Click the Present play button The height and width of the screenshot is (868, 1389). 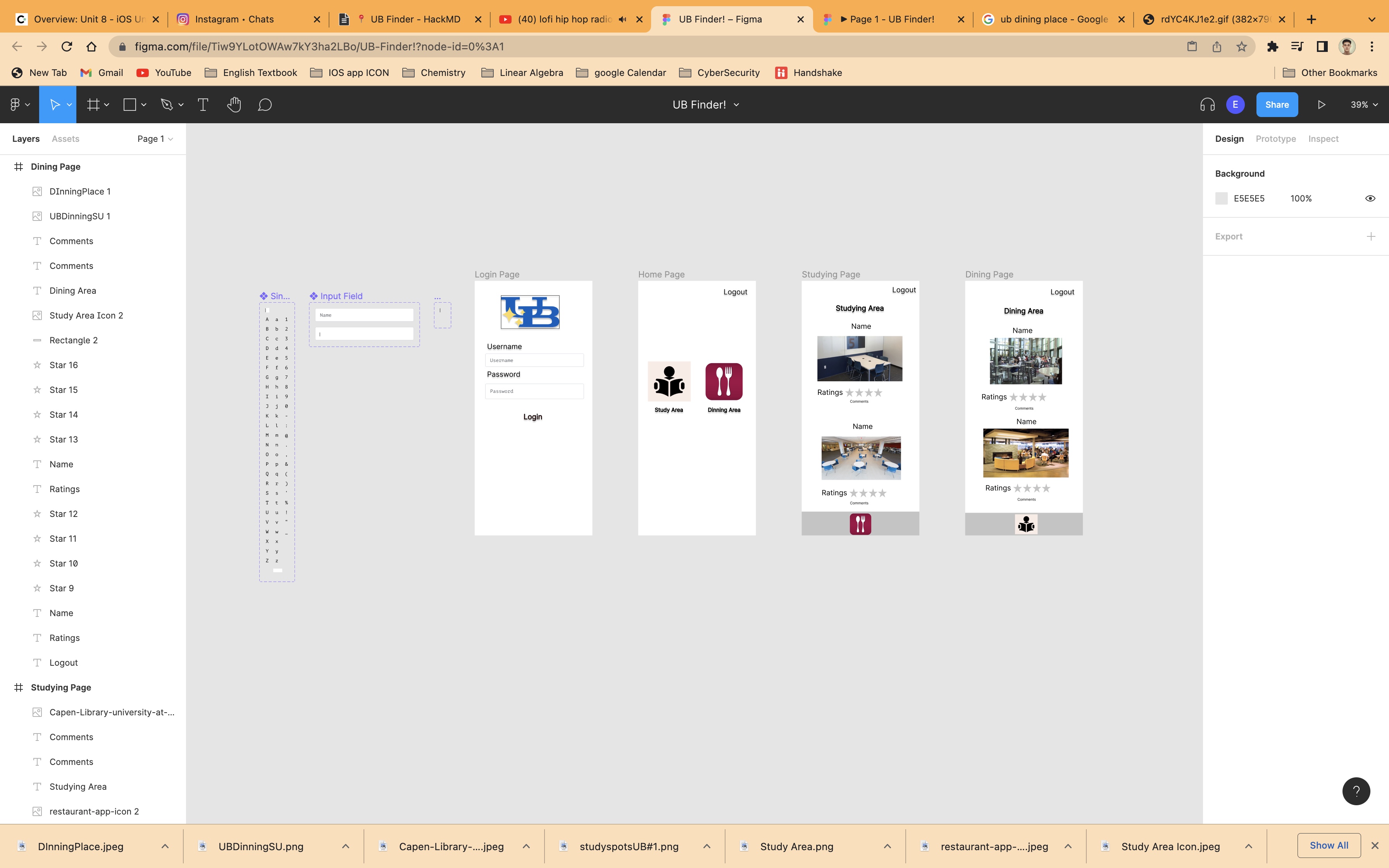[1321, 105]
